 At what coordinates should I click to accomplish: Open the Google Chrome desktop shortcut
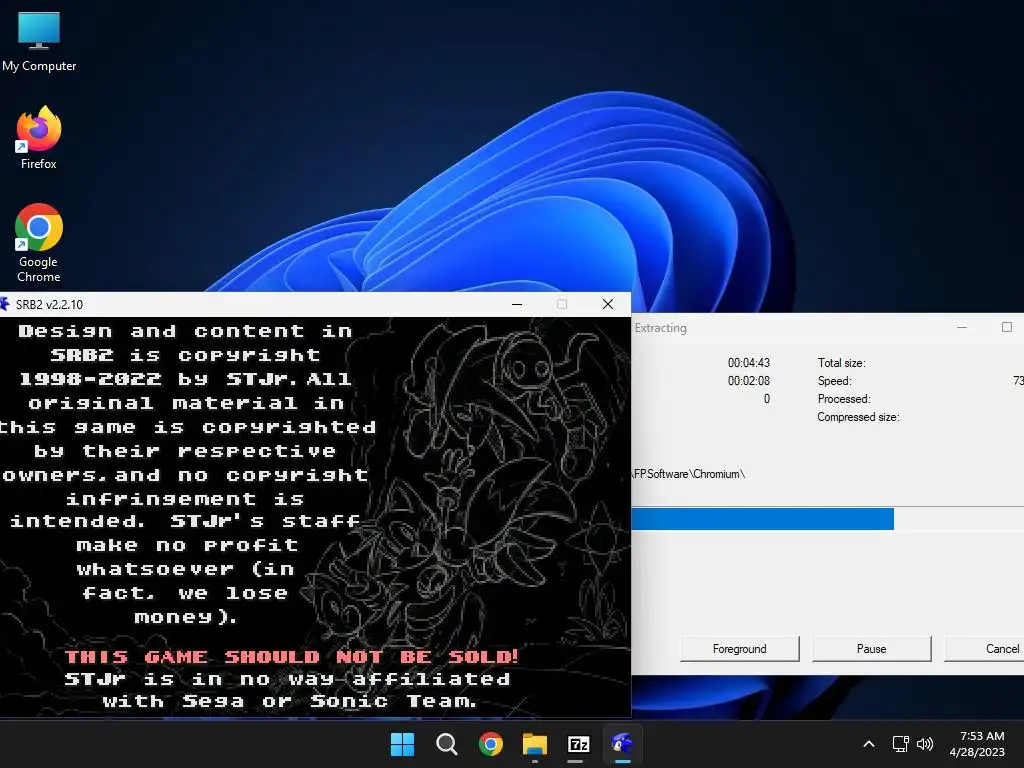pyautogui.click(x=39, y=242)
